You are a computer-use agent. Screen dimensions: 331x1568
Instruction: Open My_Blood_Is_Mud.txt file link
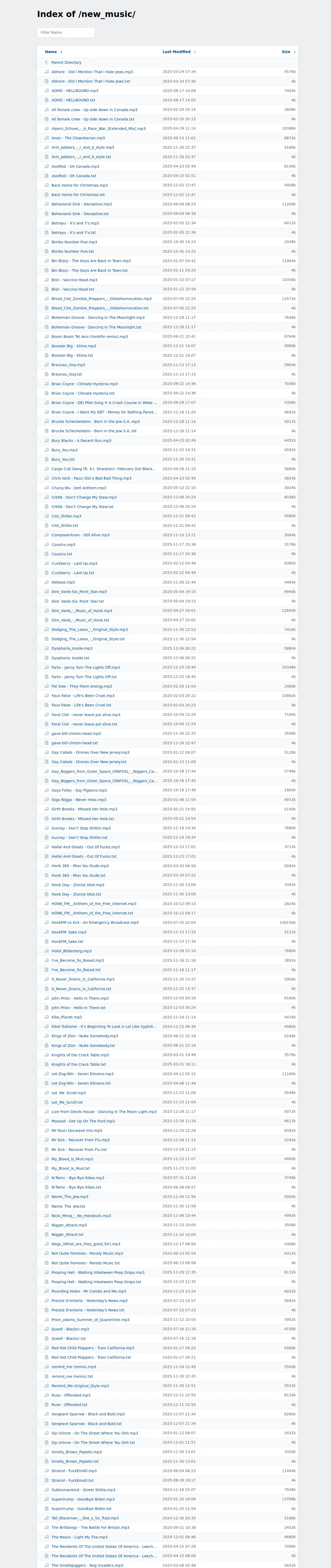70,1168
